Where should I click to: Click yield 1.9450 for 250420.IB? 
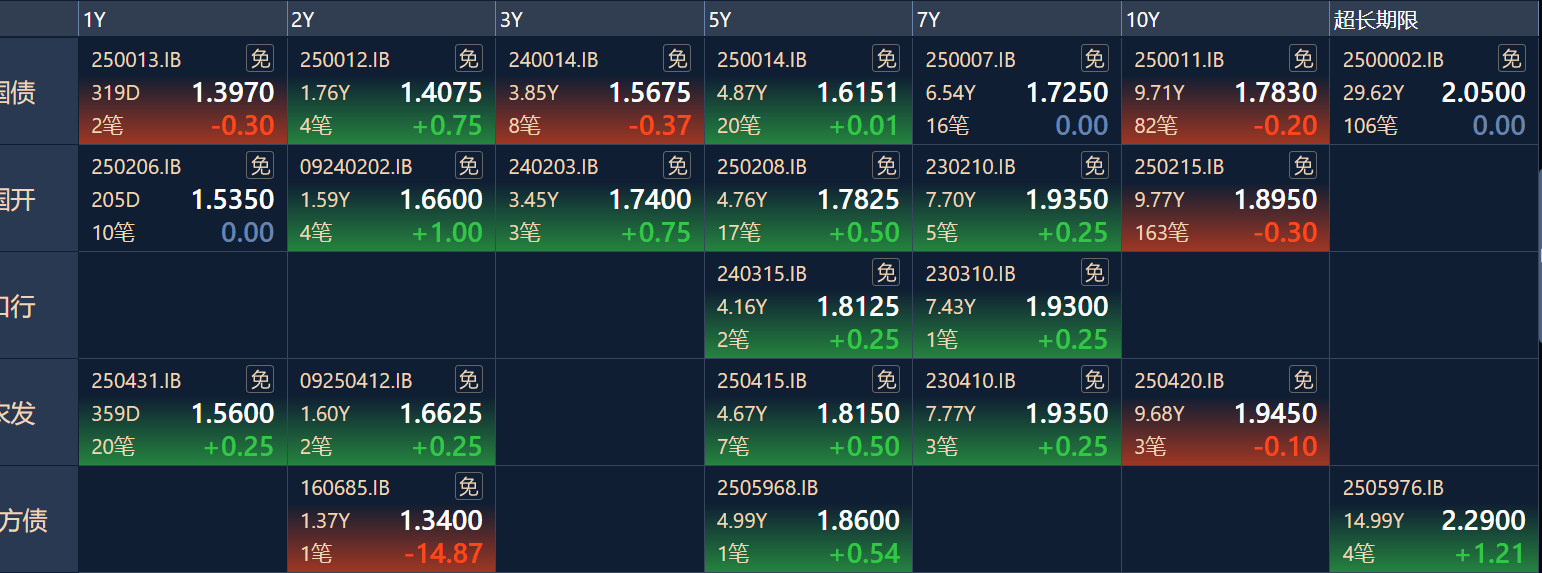pyautogui.click(x=1276, y=414)
